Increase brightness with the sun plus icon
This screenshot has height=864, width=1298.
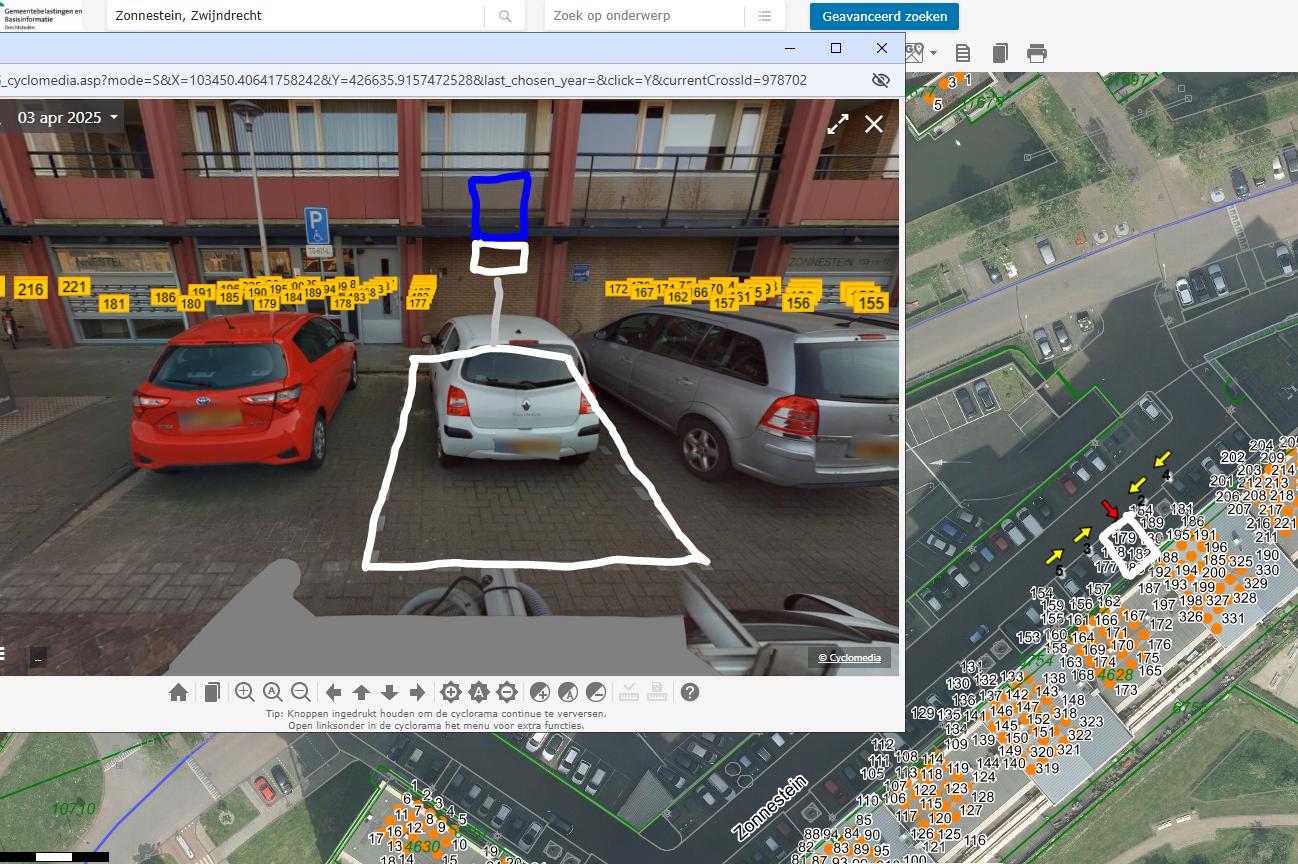click(451, 692)
